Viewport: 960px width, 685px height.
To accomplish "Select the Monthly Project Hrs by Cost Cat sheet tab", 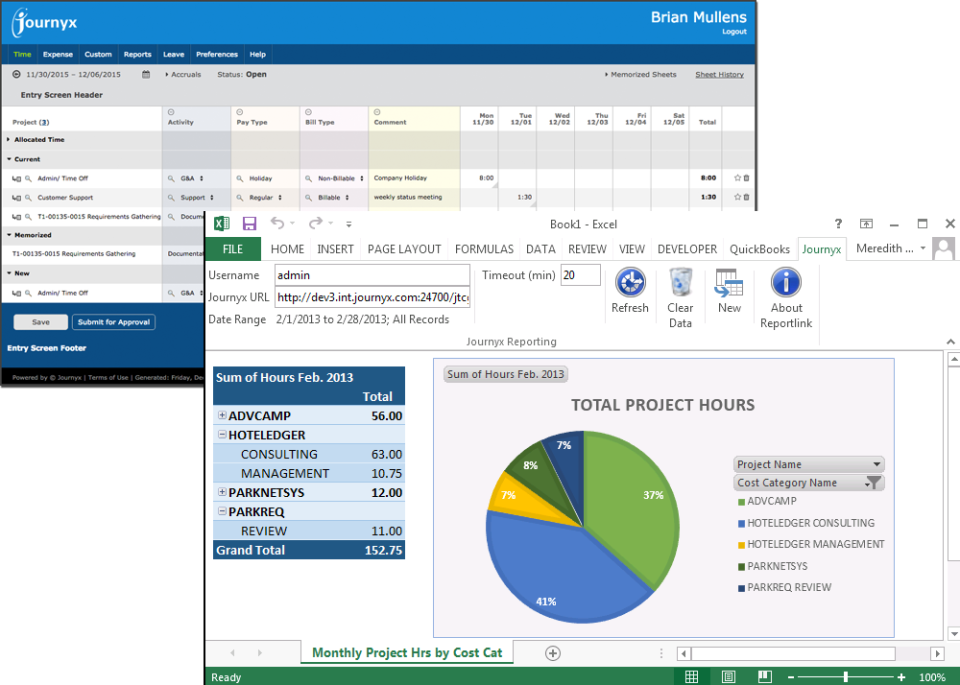I will (x=407, y=653).
